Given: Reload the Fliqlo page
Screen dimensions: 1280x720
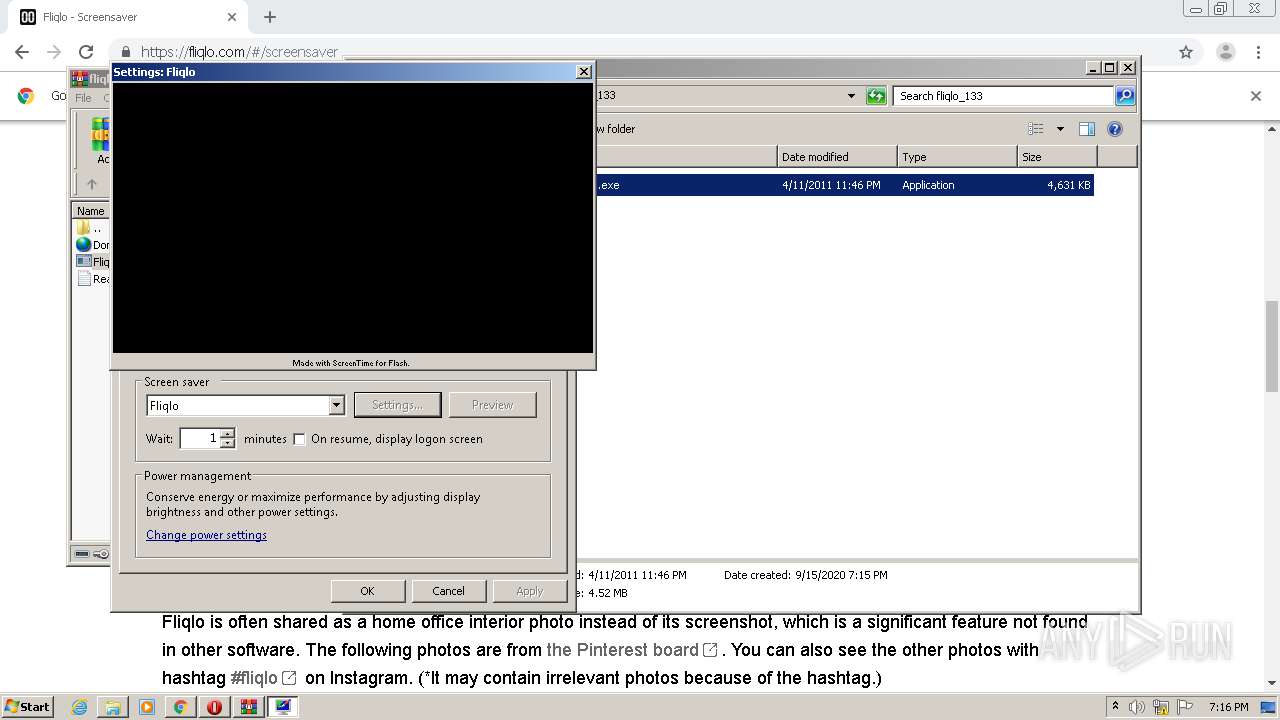Looking at the screenshot, I should click(86, 52).
